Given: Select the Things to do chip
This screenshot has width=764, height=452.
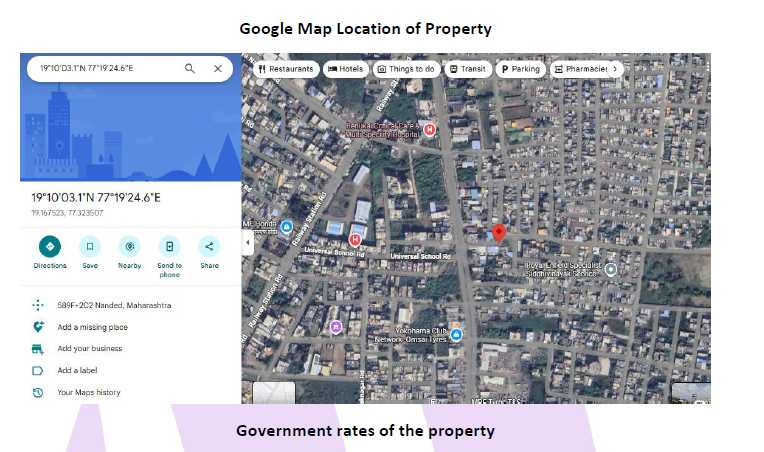Looking at the screenshot, I should point(406,69).
